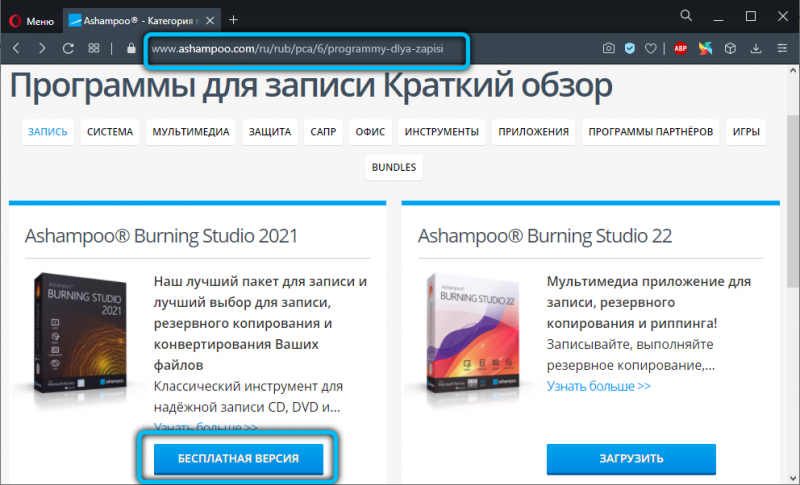The width and height of the screenshot is (800, 485).
Task: Go back to previous page
Action: (16, 48)
